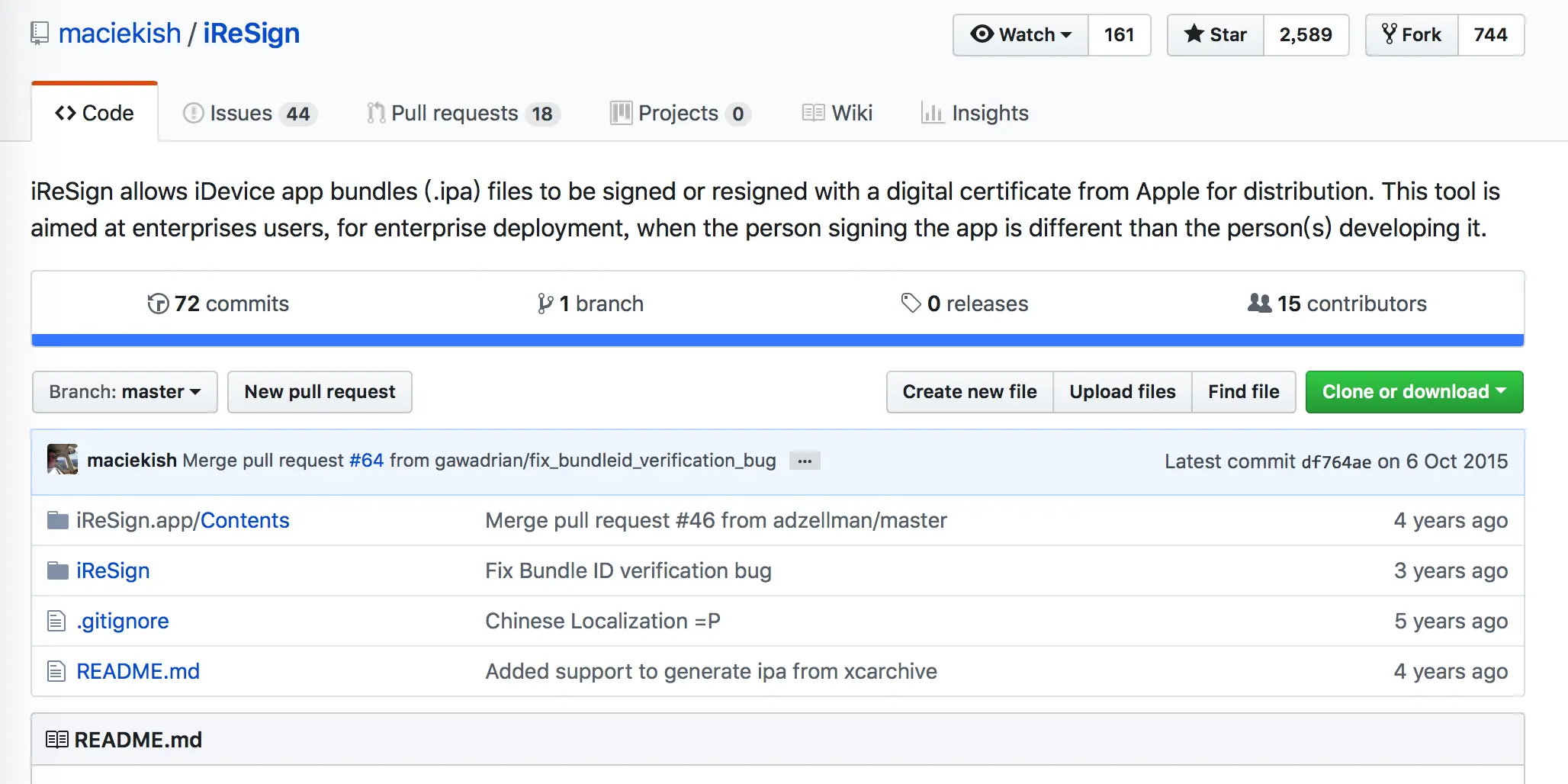The width and height of the screenshot is (1568, 784).
Task: Click the branch icon next to 1 branch
Action: click(545, 304)
